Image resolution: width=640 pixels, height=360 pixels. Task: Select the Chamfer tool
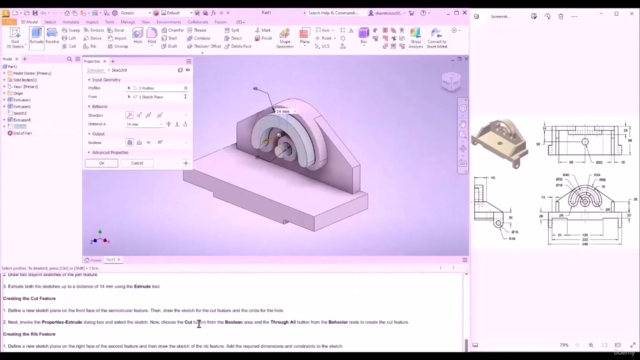pos(173,30)
